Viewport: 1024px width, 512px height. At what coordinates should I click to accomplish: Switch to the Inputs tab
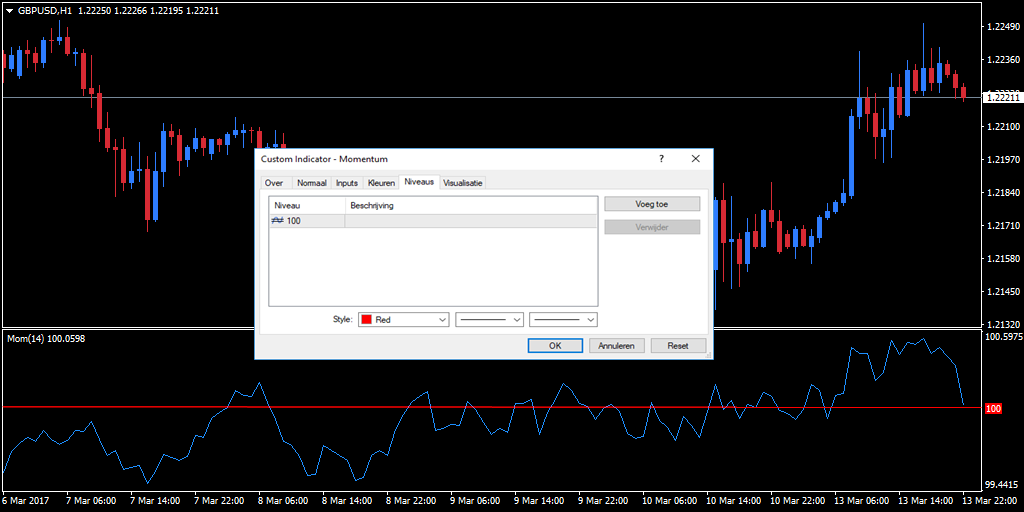pyautogui.click(x=347, y=183)
